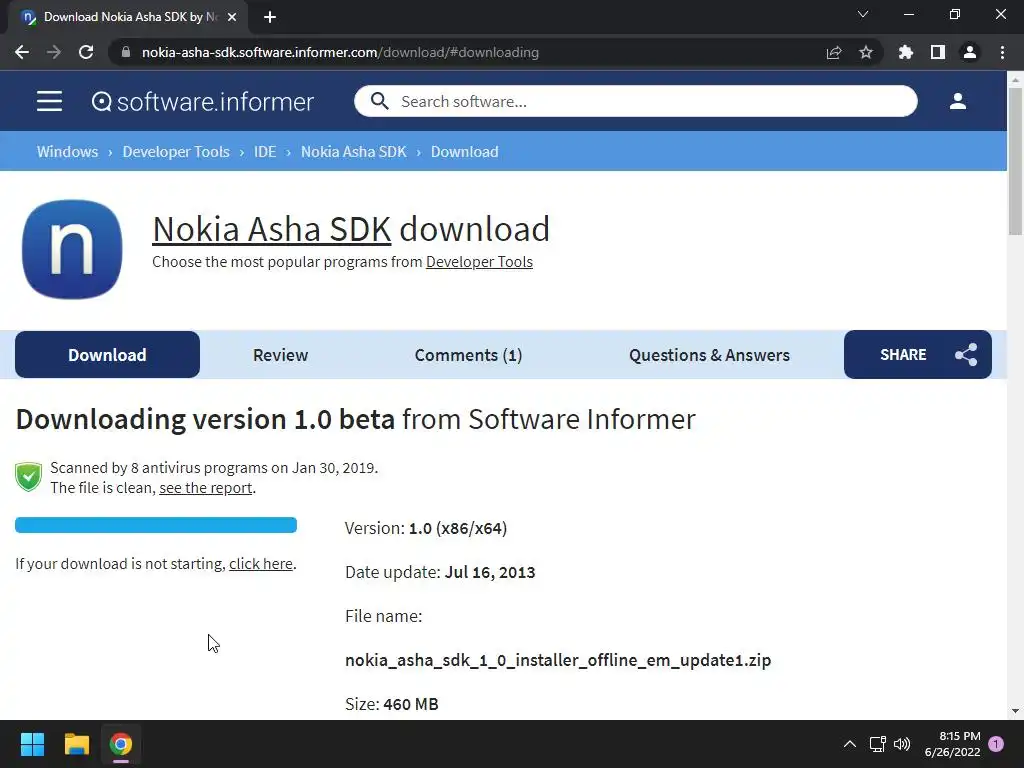The height and width of the screenshot is (768, 1024).
Task: Click 'click here' to restart download
Action: [261, 564]
